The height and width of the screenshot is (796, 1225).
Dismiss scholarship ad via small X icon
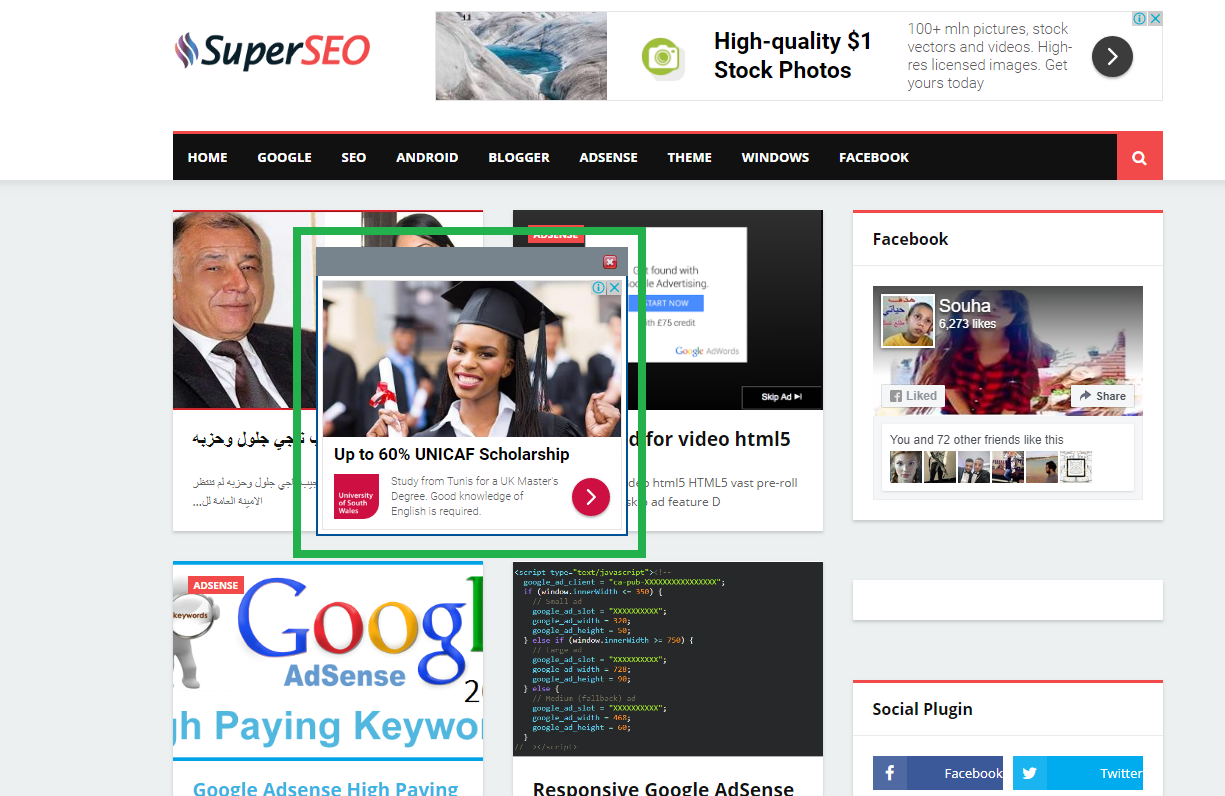pos(614,288)
